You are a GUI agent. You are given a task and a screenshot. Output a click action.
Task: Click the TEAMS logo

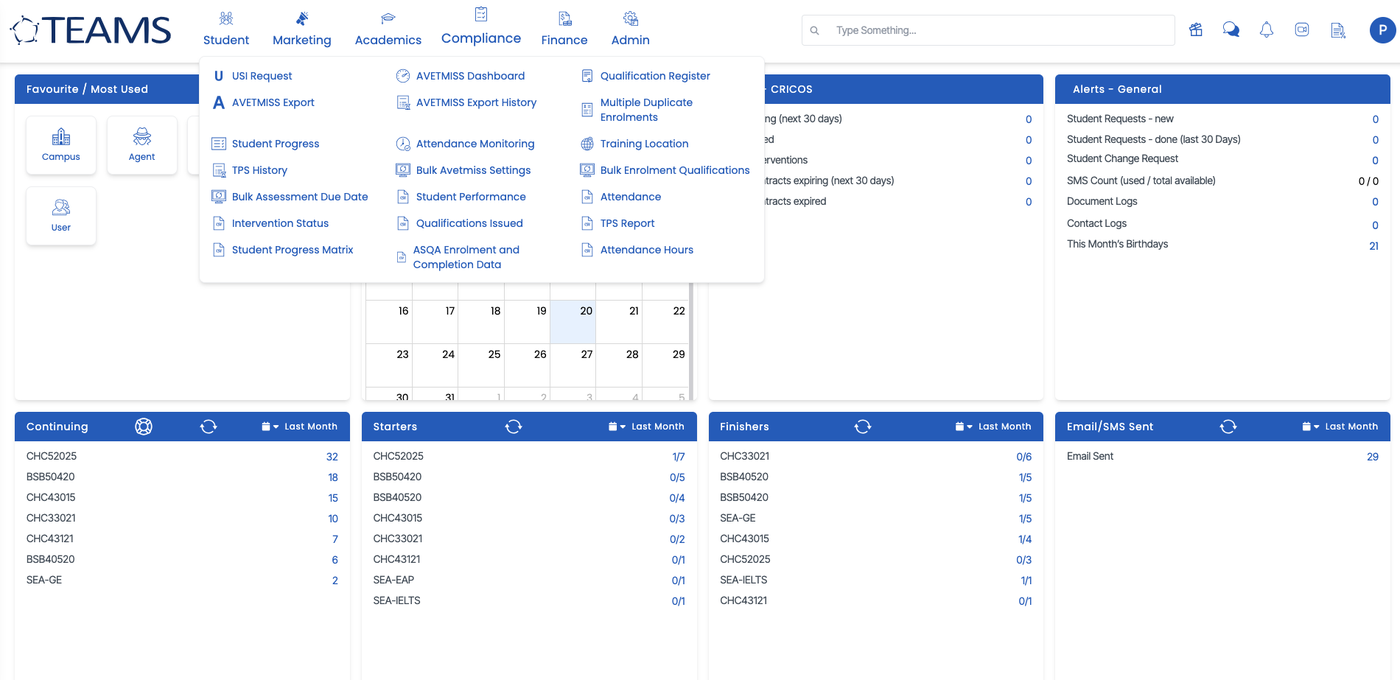pyautogui.click(x=90, y=30)
